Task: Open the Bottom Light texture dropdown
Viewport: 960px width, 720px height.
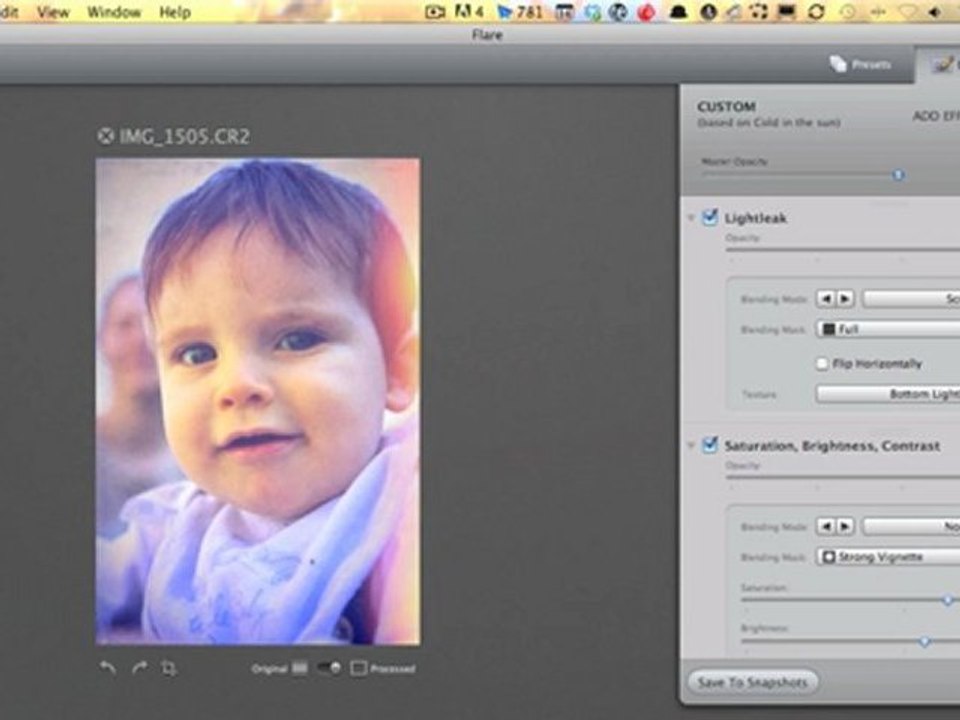Action: 888,394
